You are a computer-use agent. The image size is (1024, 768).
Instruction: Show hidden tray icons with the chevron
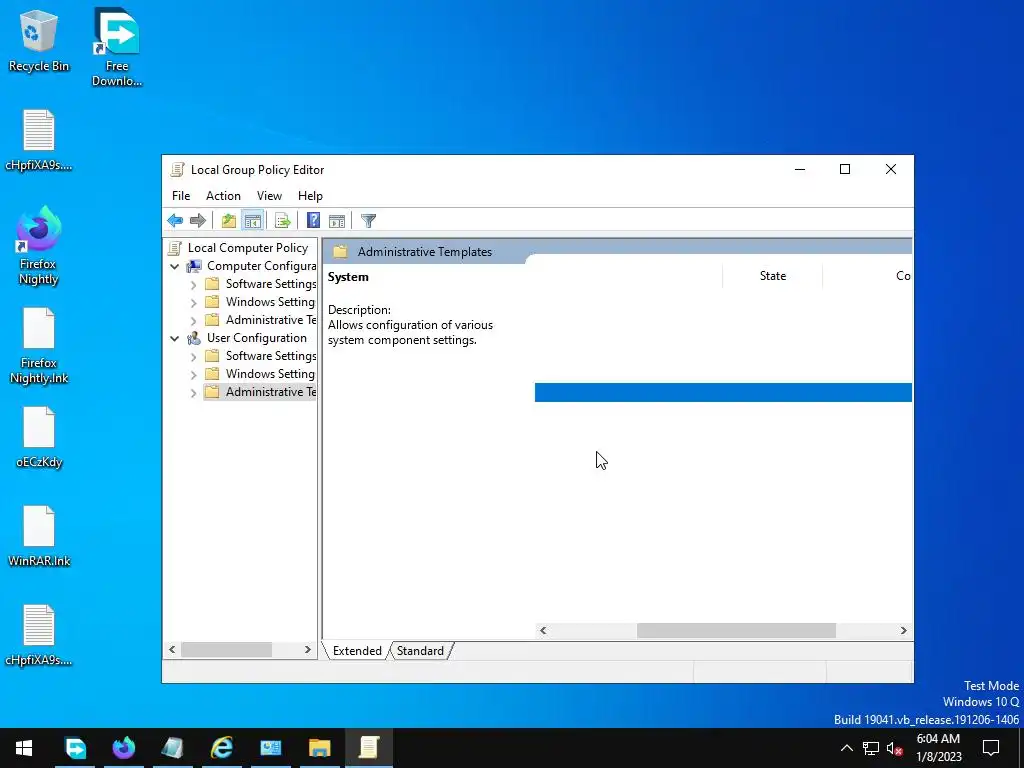[846, 748]
